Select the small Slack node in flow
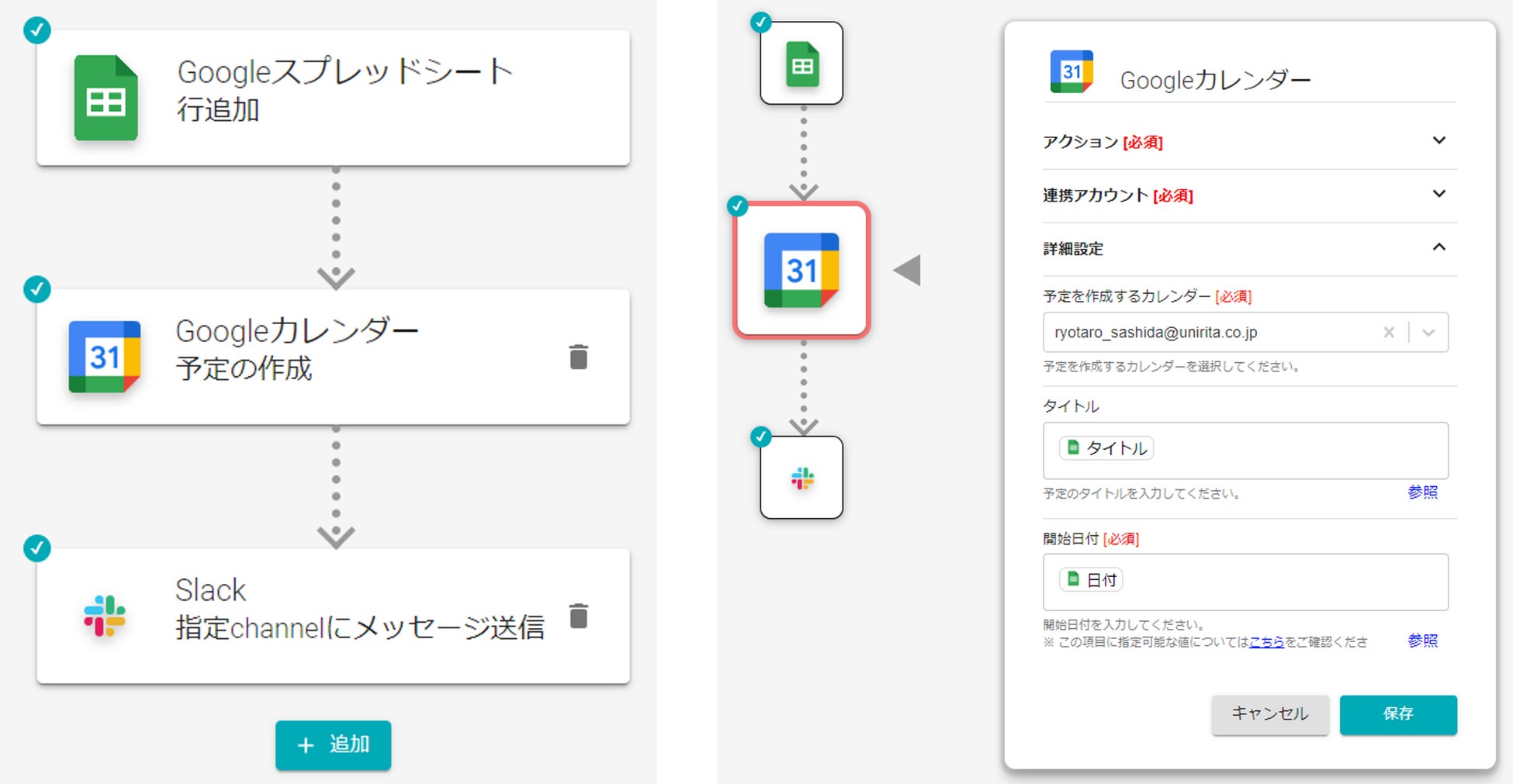Screen dimensions: 1513x784 (802, 478)
